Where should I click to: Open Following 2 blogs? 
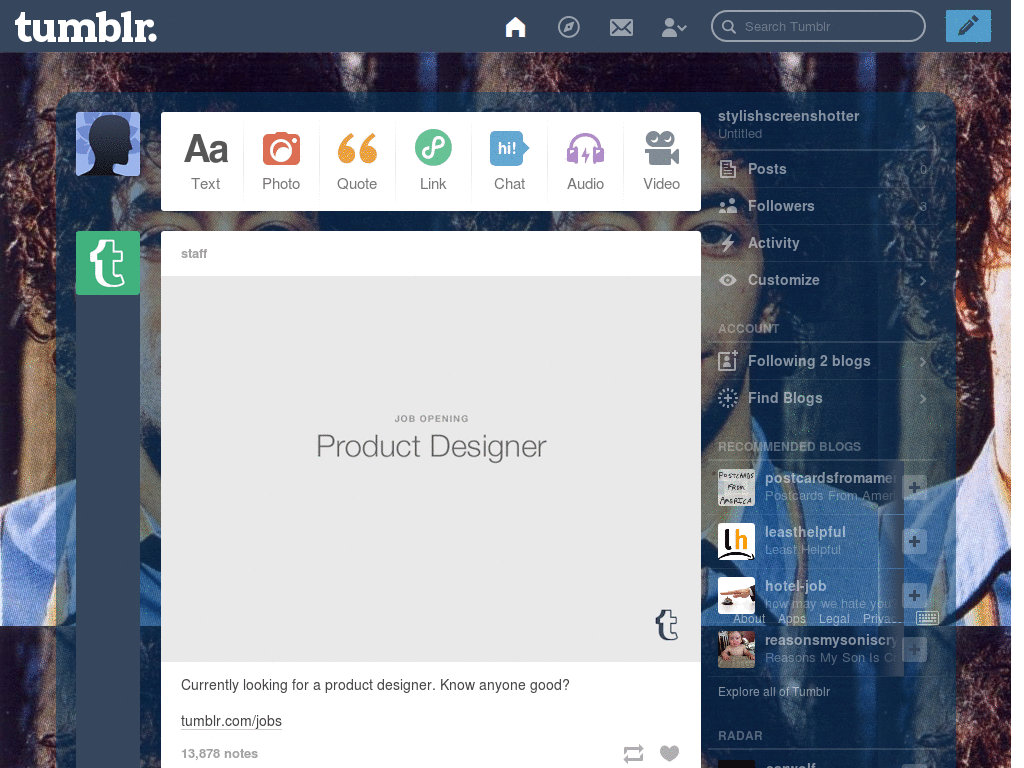[x=823, y=361]
